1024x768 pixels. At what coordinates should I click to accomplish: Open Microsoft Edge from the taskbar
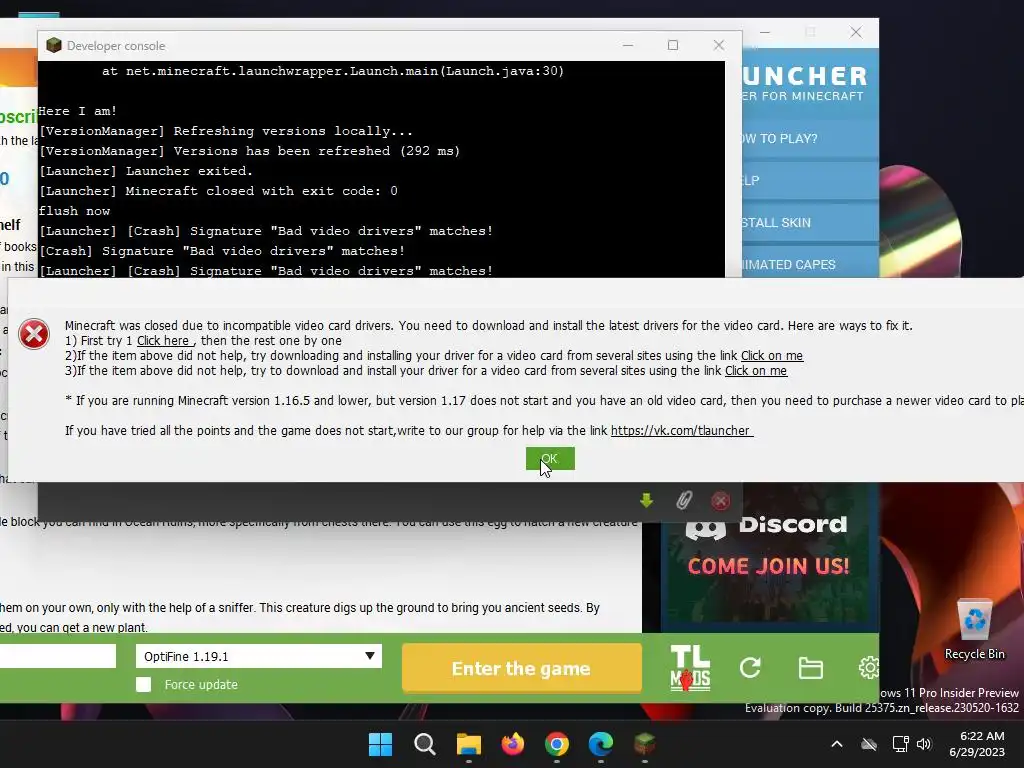coord(601,744)
